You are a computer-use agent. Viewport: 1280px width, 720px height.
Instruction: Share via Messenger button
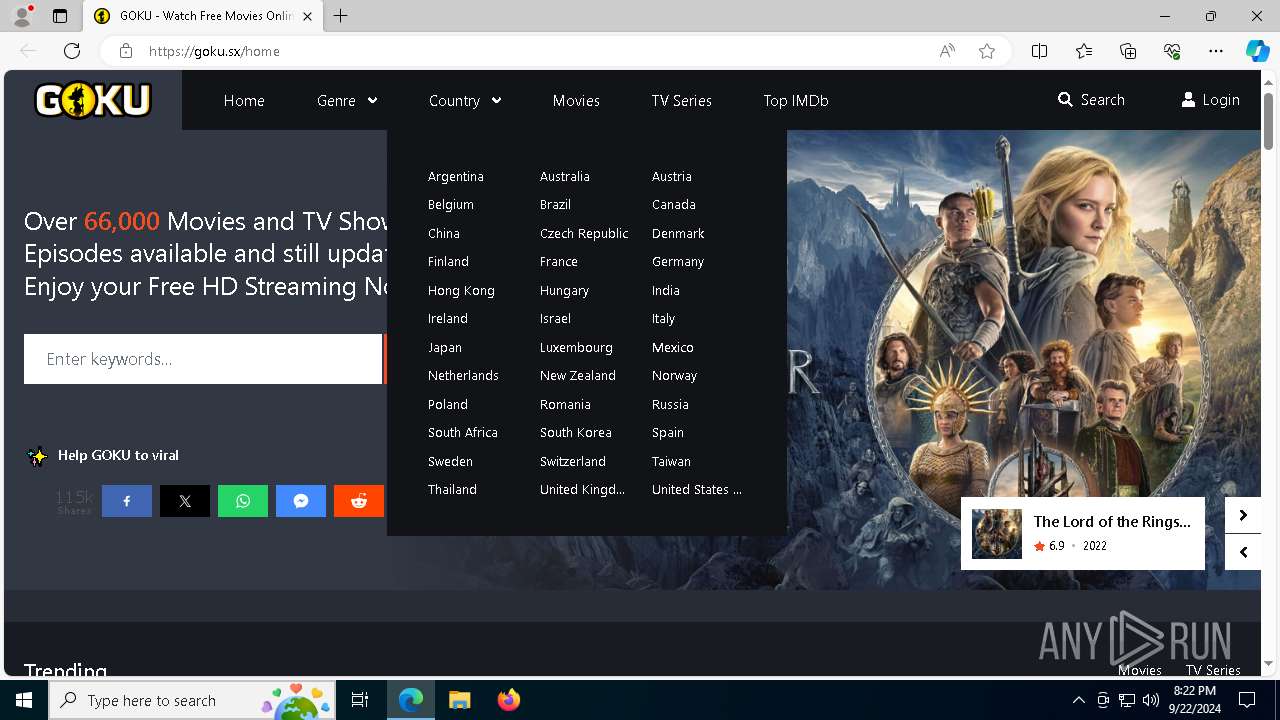[301, 501]
